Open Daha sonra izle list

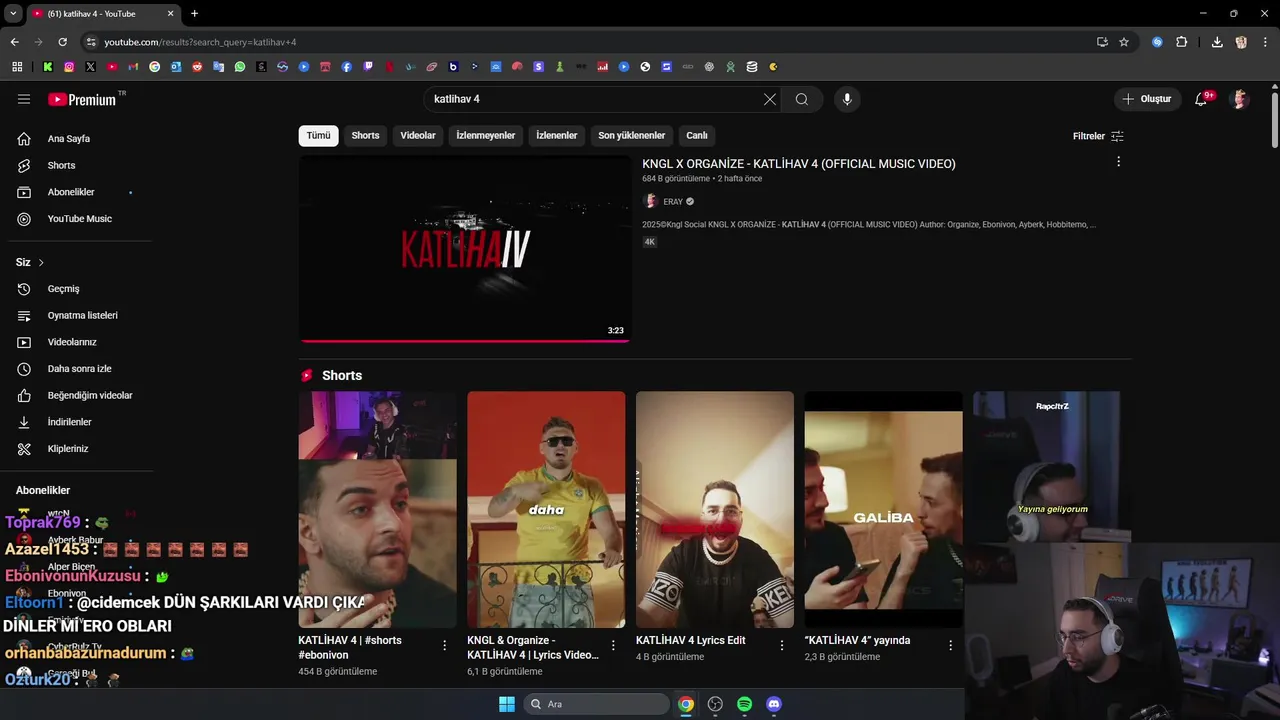pyautogui.click(x=80, y=369)
